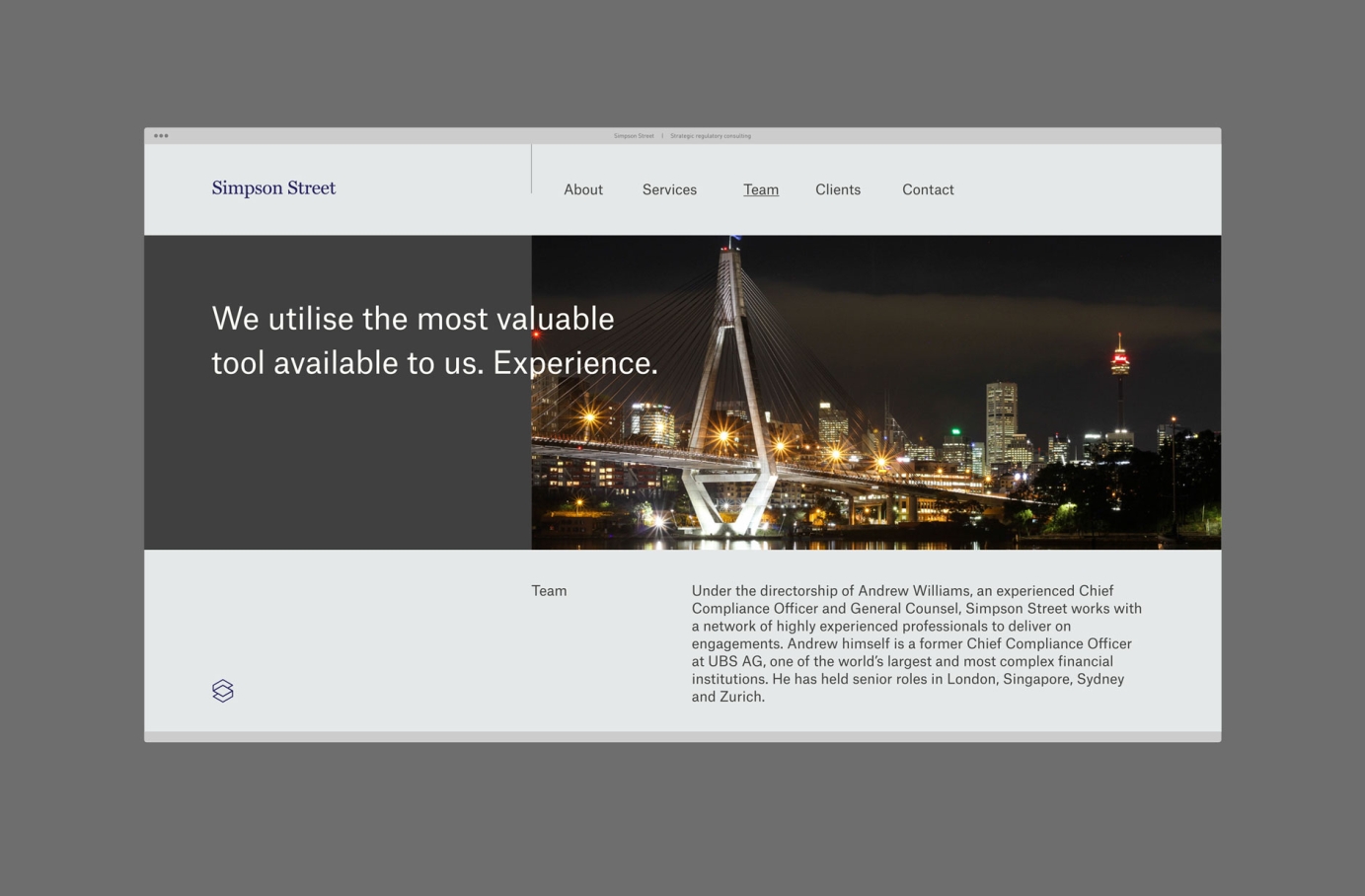Click the Simpson Street wordmark logo
Viewport: 1365px width, 896px height.
coord(273,188)
